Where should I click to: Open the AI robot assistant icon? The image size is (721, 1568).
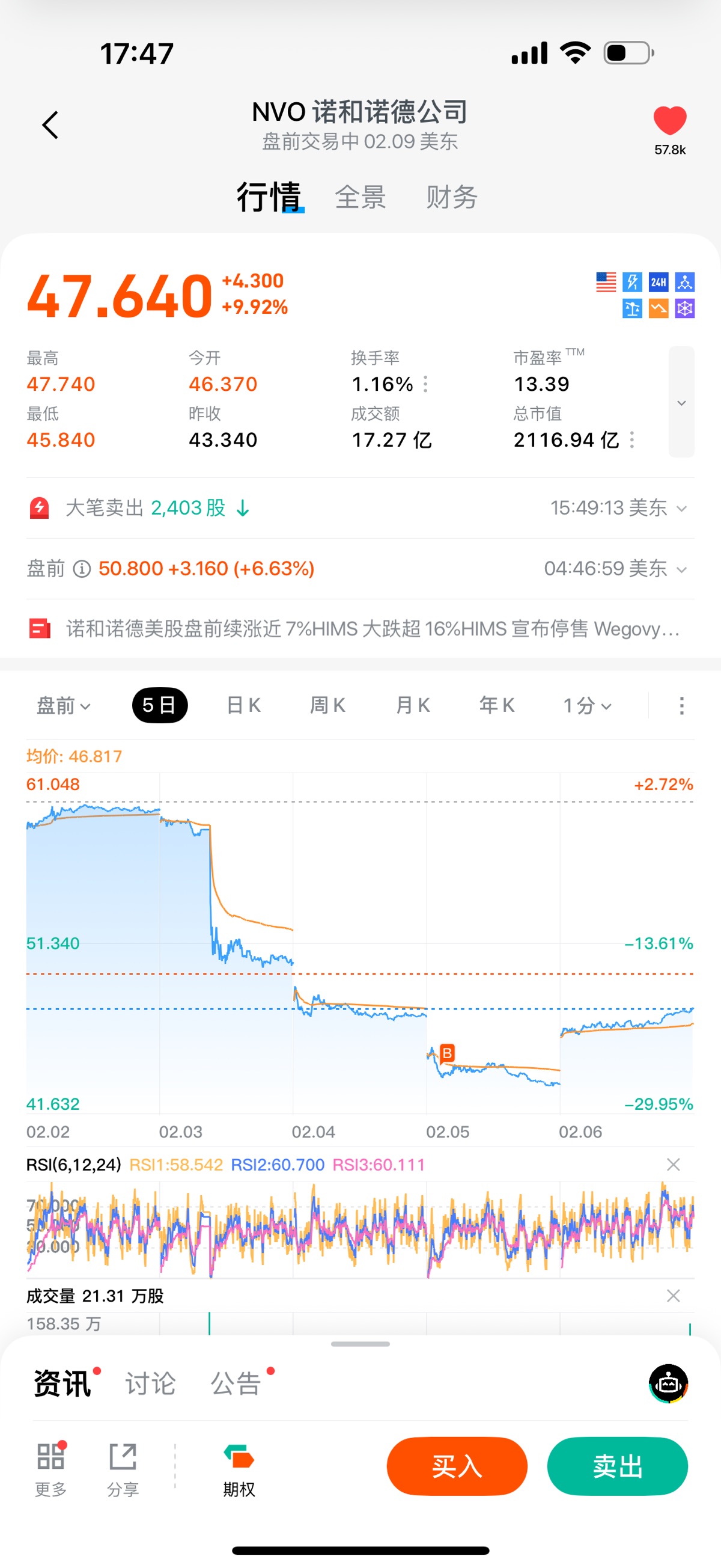tap(668, 1383)
